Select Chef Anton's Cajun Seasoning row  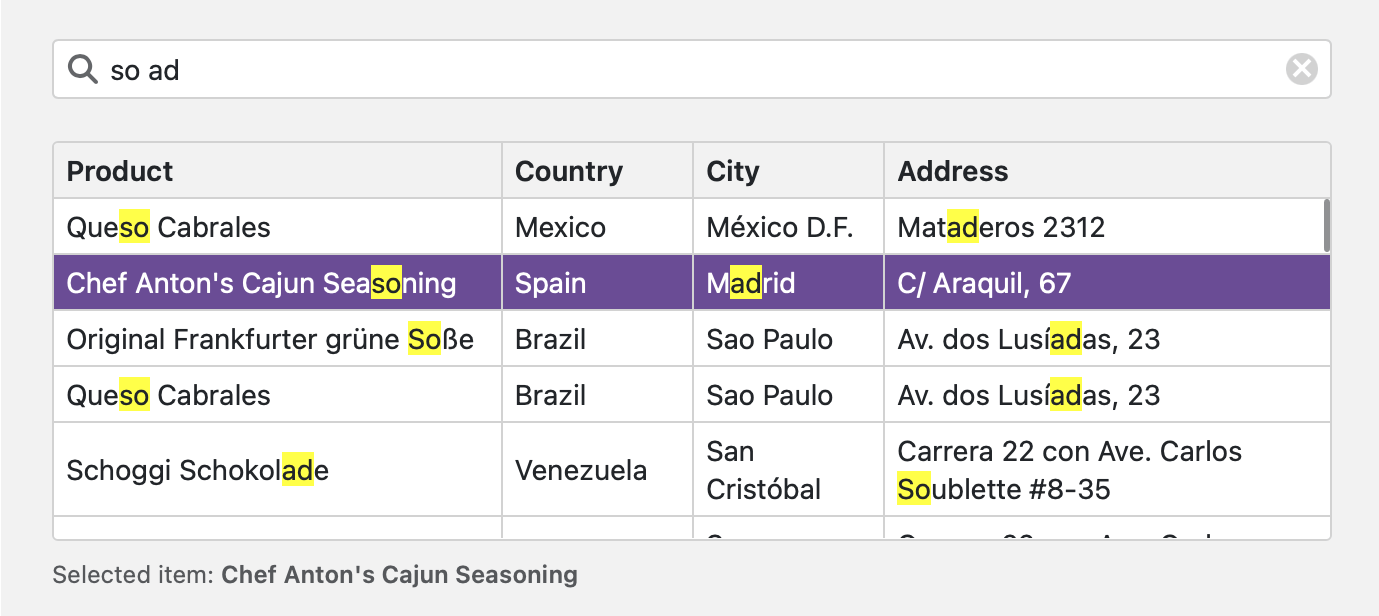coord(261,283)
